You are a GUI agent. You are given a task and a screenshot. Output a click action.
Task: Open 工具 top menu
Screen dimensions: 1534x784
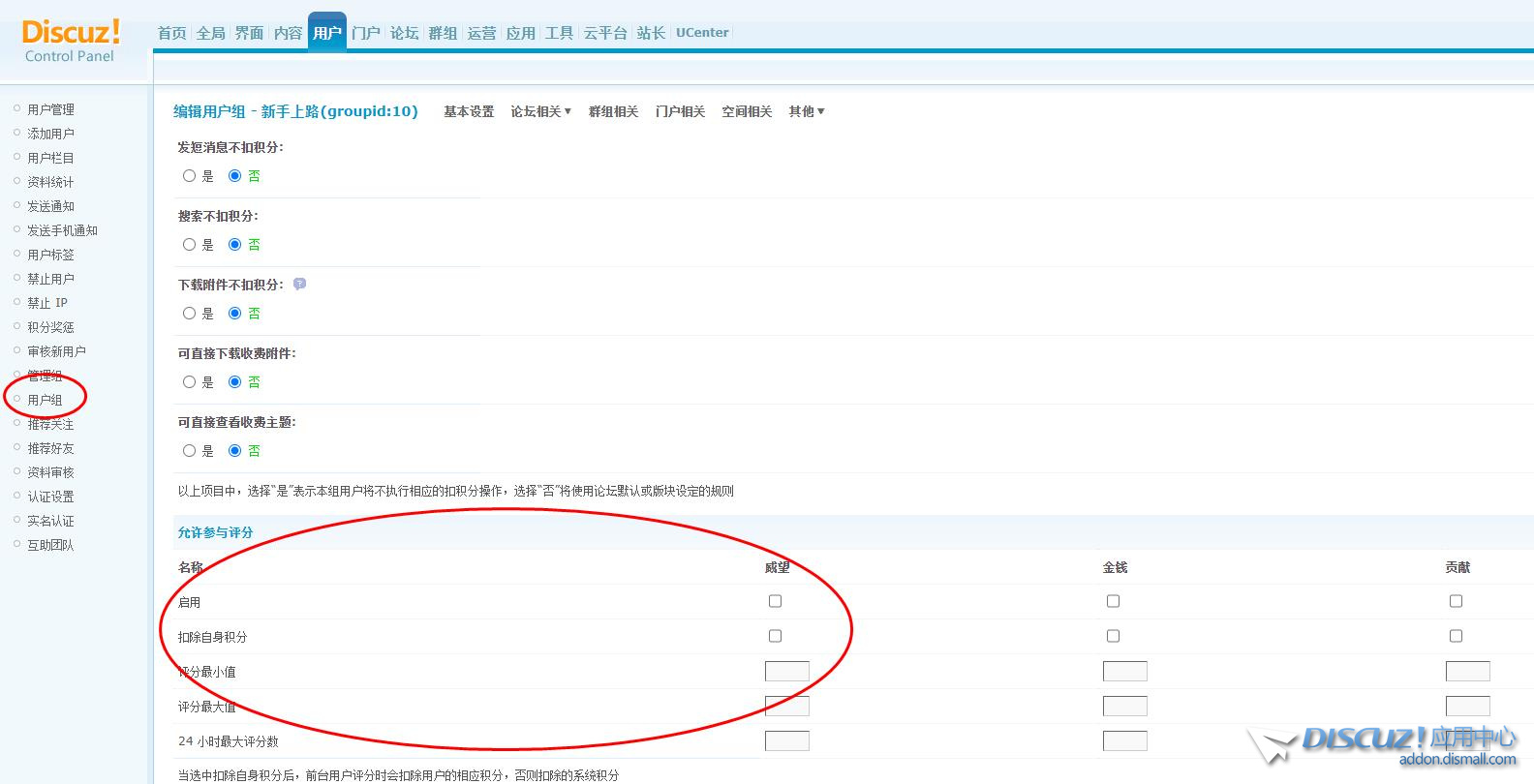pyautogui.click(x=560, y=33)
